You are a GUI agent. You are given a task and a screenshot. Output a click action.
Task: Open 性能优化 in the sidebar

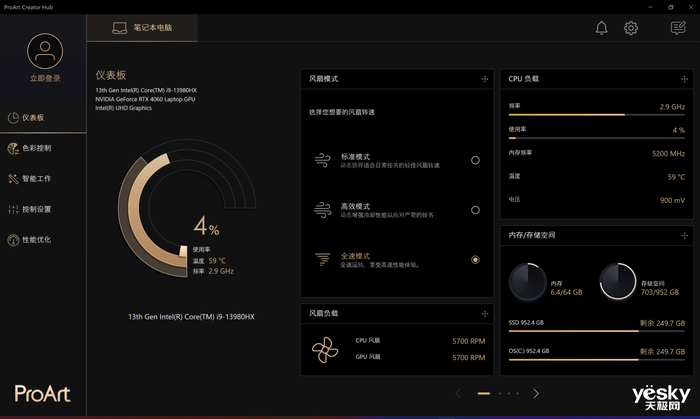(43, 240)
